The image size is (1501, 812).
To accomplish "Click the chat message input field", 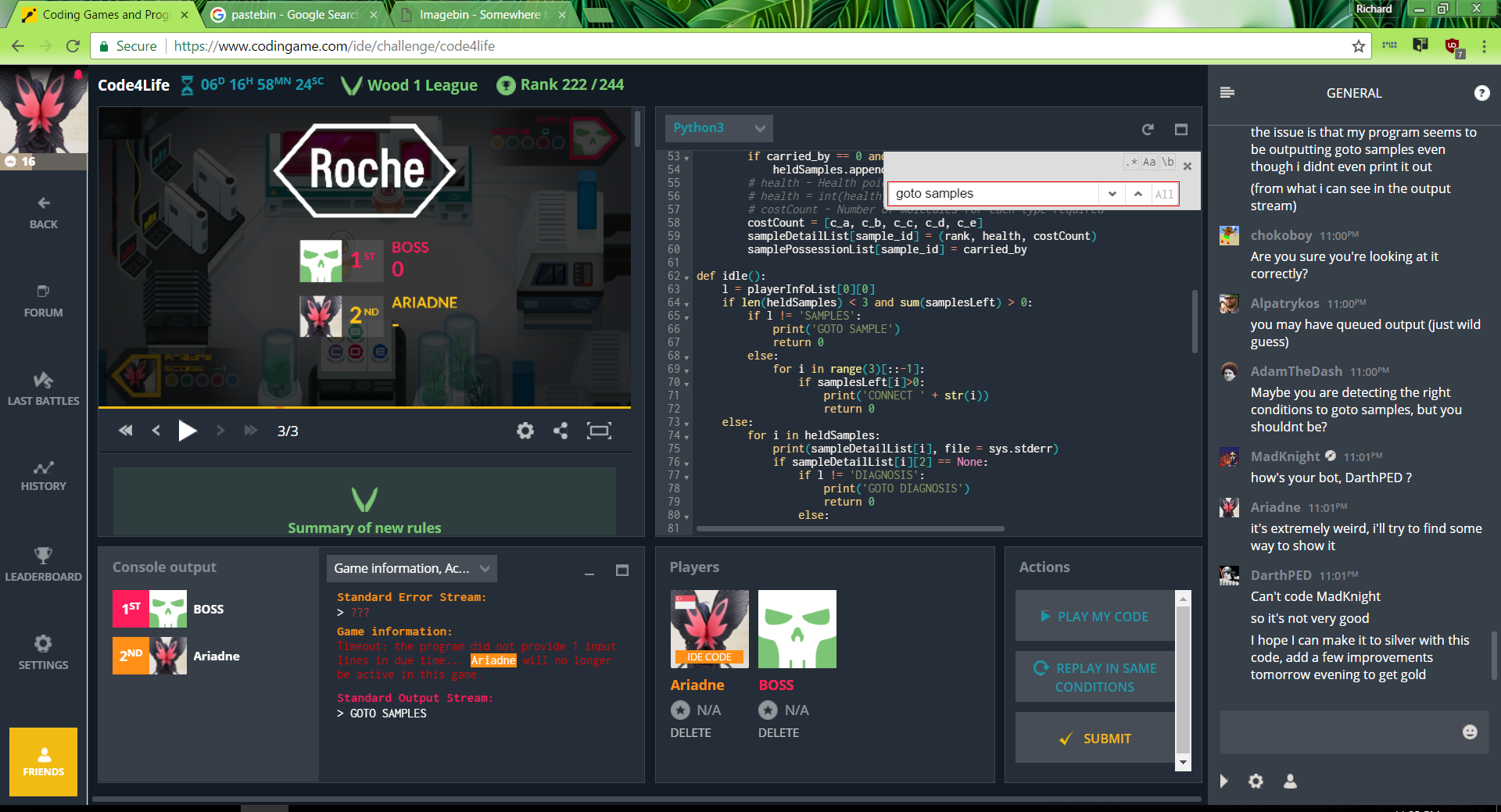I will click(x=1339, y=732).
